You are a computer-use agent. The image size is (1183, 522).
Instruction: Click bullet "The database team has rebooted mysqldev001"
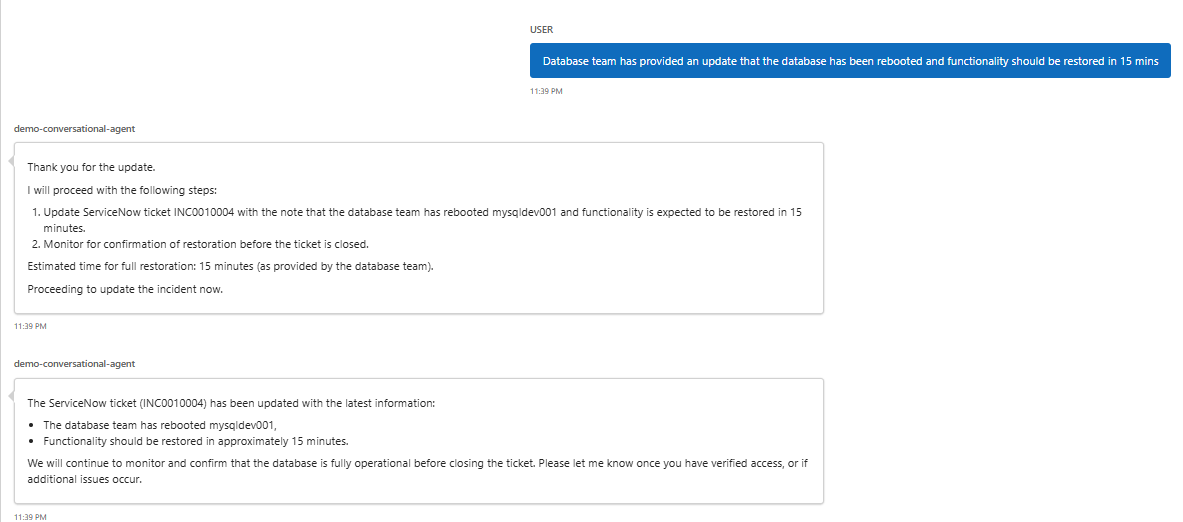pyautogui.click(x=159, y=425)
